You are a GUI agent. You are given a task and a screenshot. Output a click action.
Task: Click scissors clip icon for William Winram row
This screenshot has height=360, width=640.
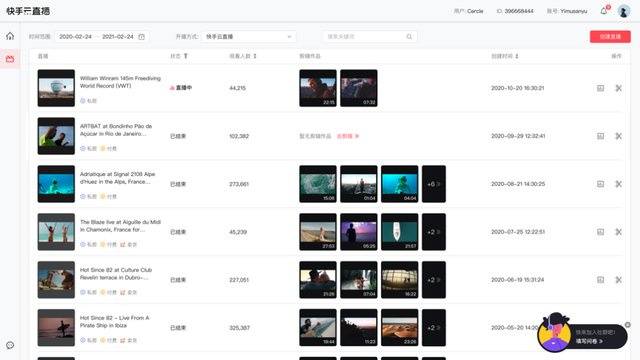tap(619, 88)
